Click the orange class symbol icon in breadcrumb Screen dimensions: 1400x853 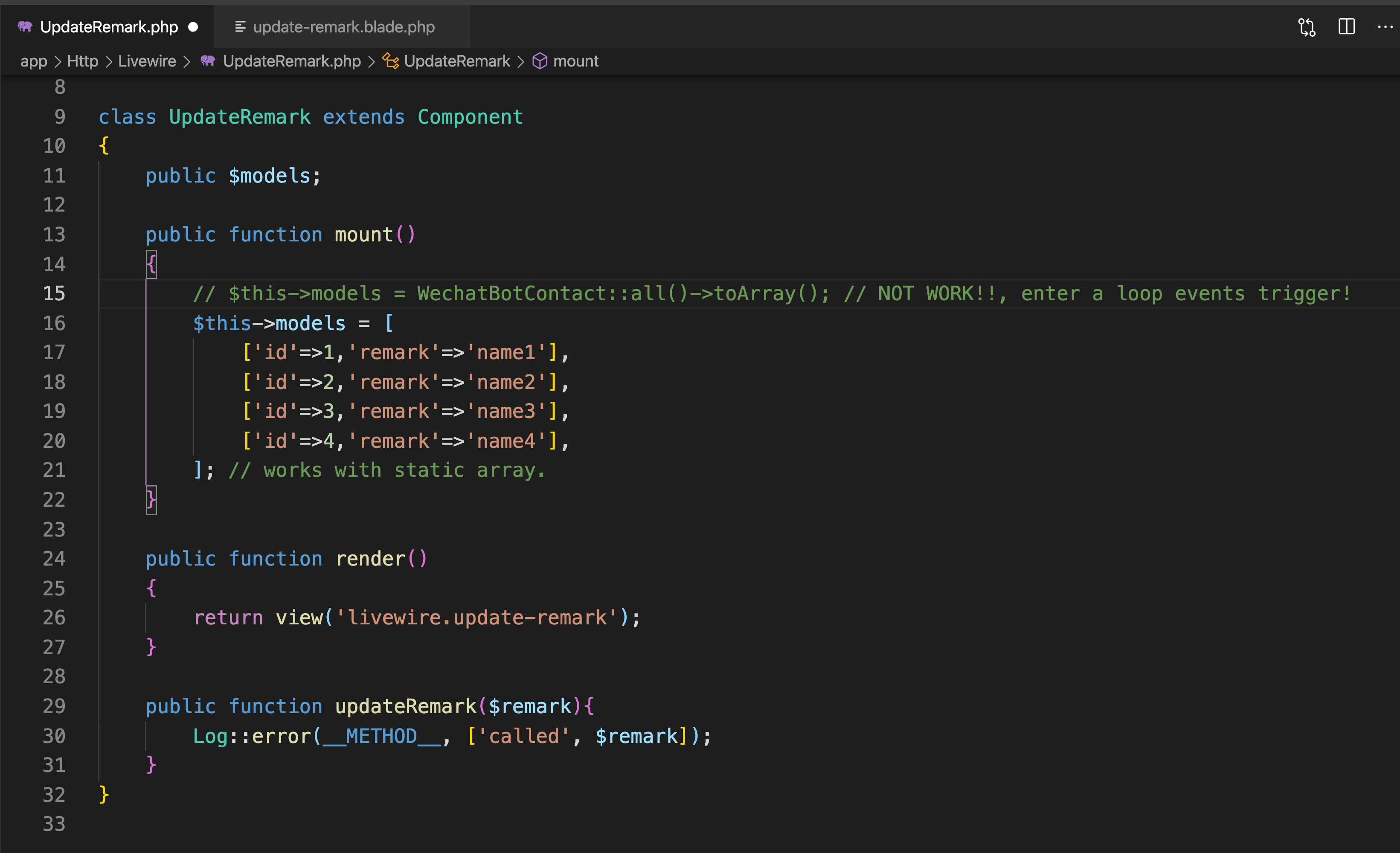[x=390, y=61]
